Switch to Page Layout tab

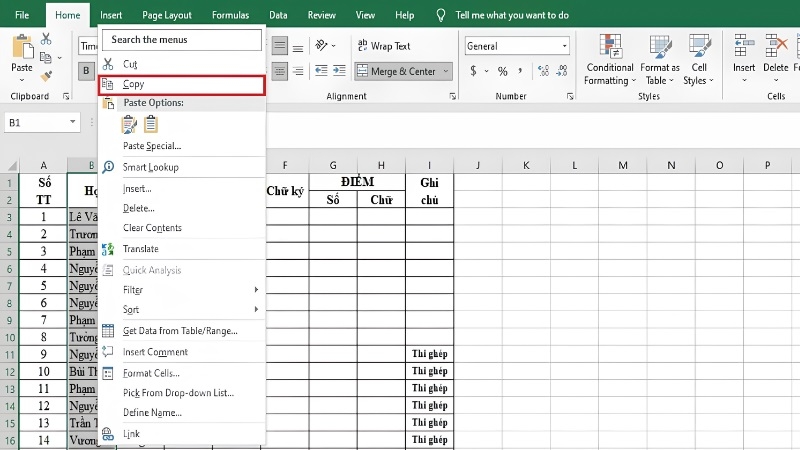coord(167,15)
